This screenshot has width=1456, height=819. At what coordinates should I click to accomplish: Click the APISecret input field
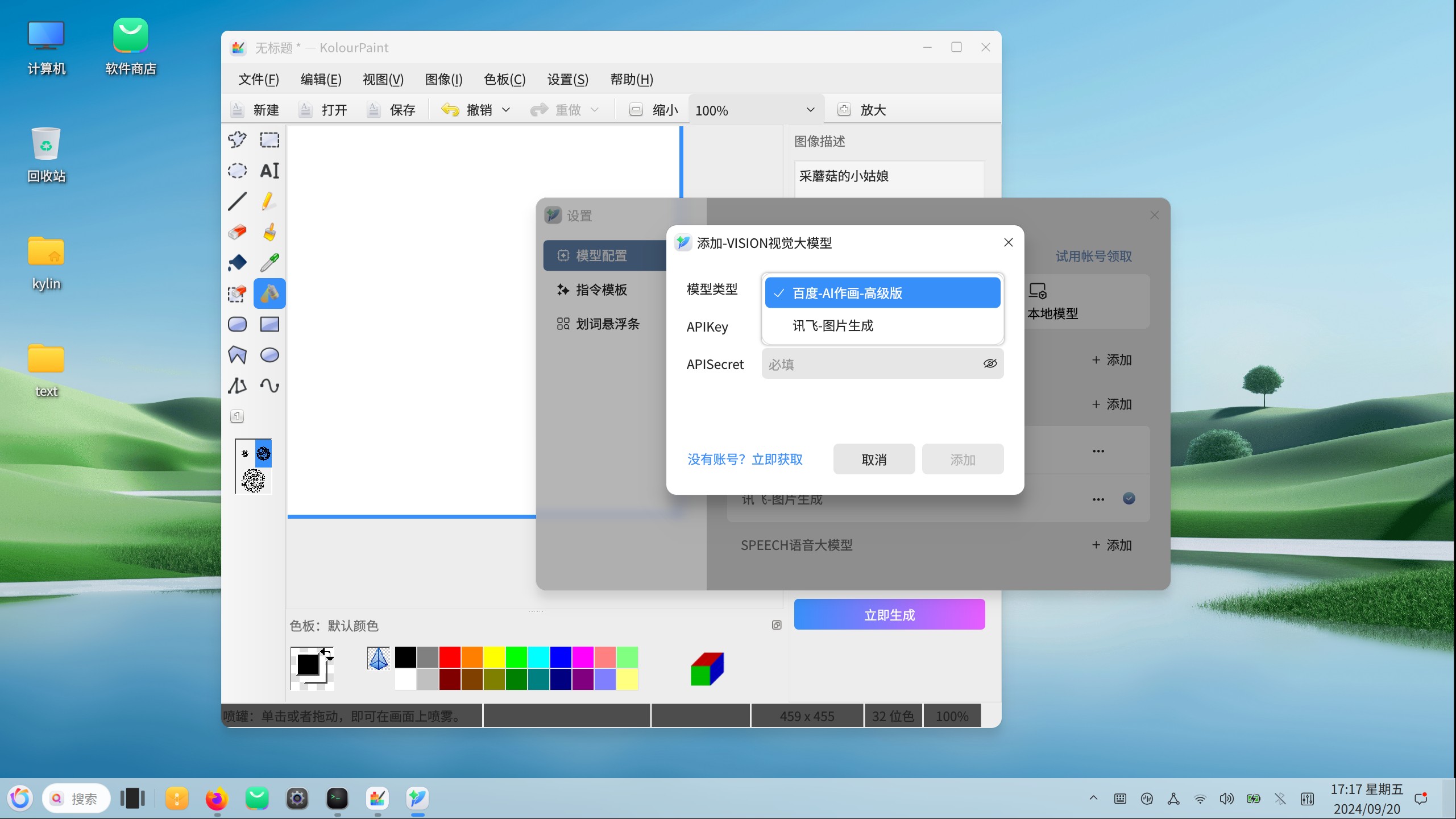tap(882, 363)
